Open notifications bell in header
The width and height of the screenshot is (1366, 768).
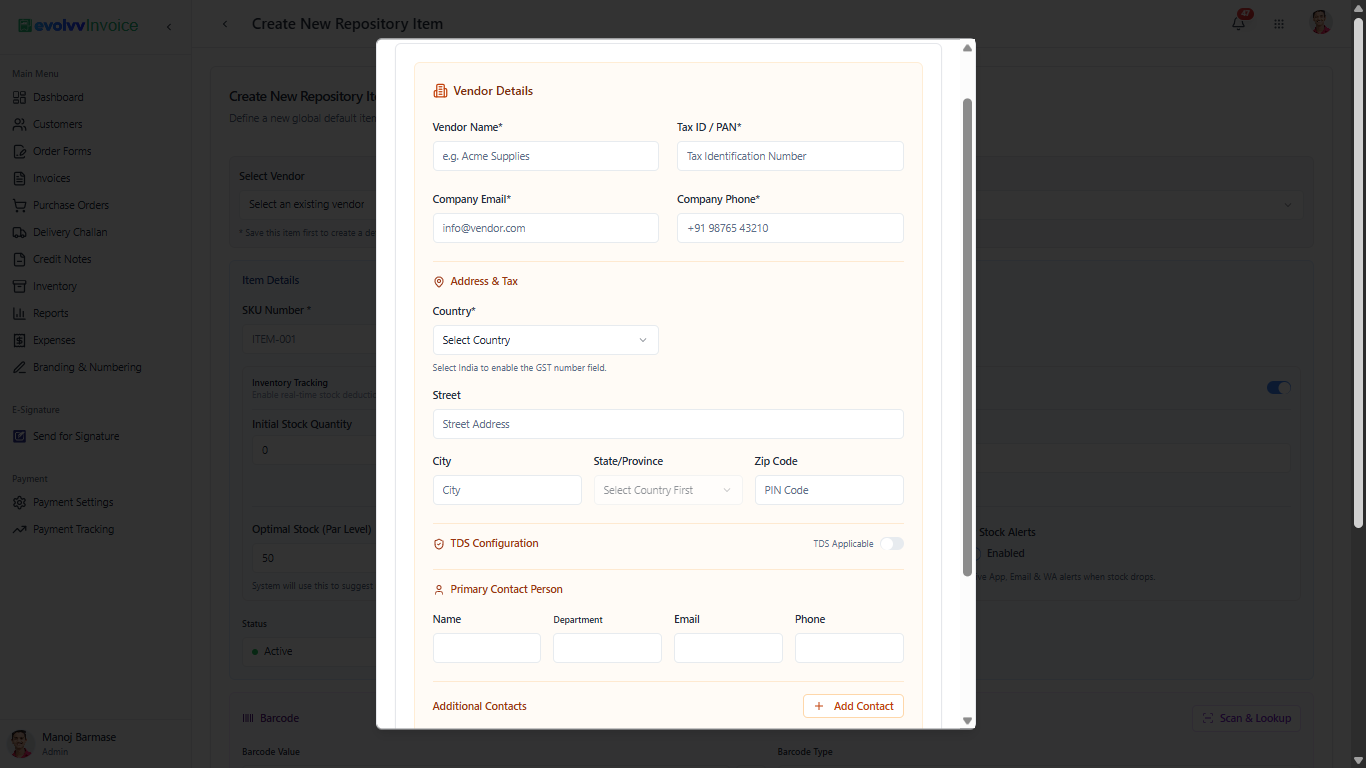pyautogui.click(x=1239, y=23)
